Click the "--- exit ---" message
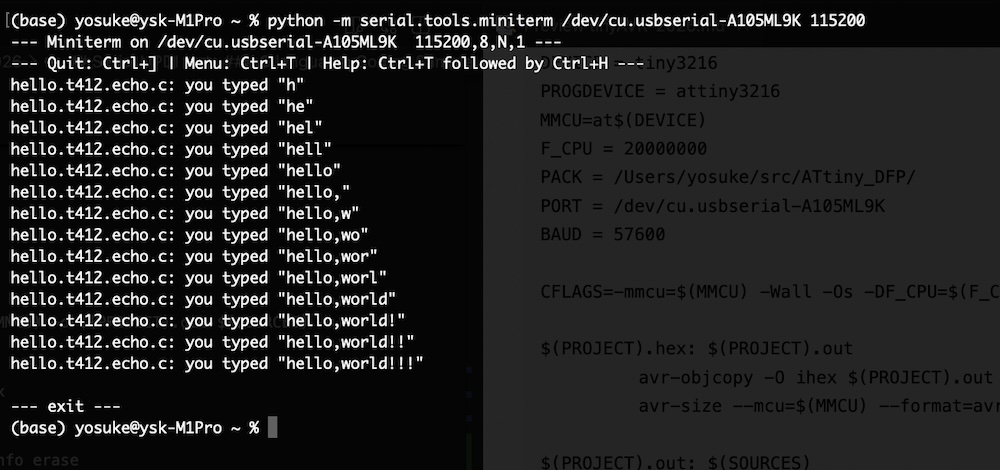1000x470 pixels. [65, 407]
